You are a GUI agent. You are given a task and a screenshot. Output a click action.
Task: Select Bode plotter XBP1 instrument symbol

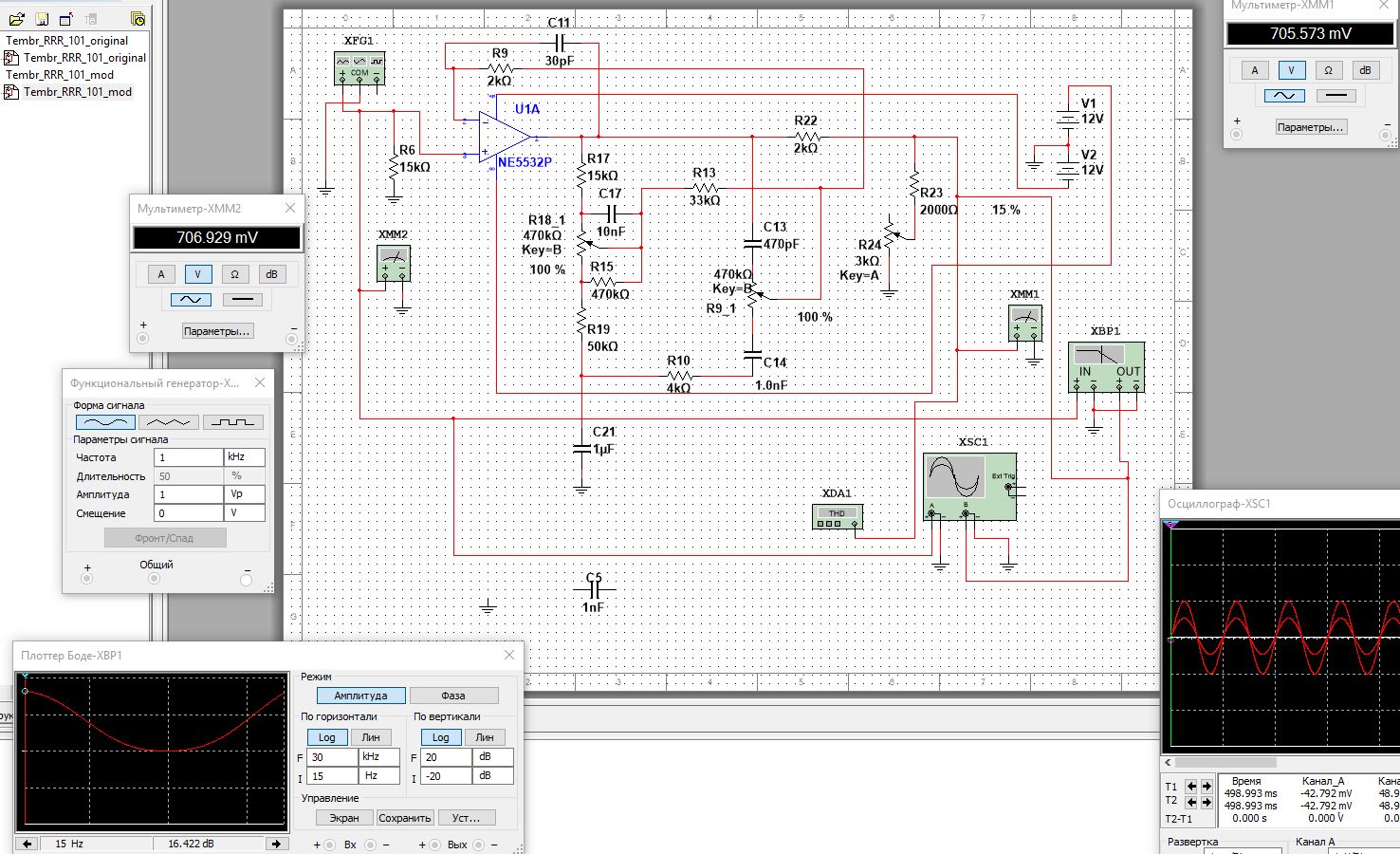pos(1106,366)
